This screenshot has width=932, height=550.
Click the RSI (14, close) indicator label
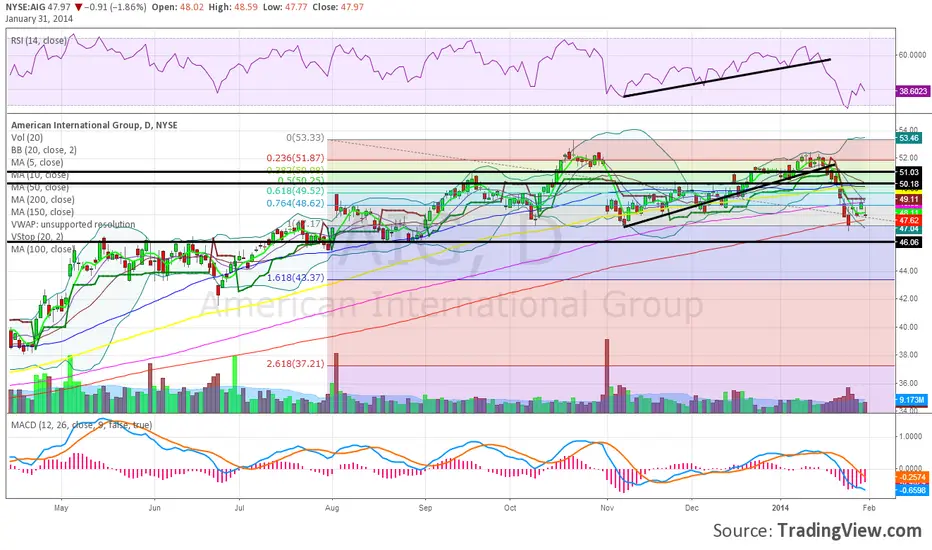click(x=39, y=40)
